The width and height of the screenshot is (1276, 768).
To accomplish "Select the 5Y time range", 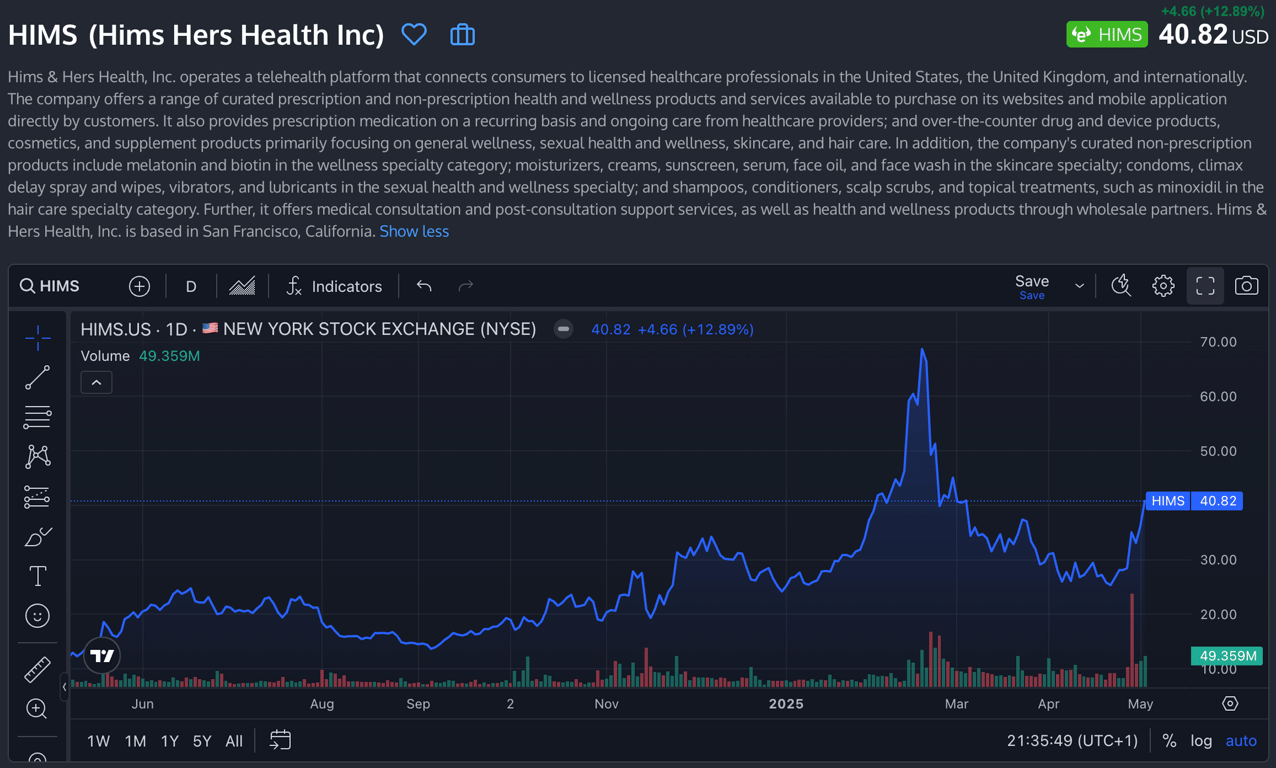I will 202,741.
